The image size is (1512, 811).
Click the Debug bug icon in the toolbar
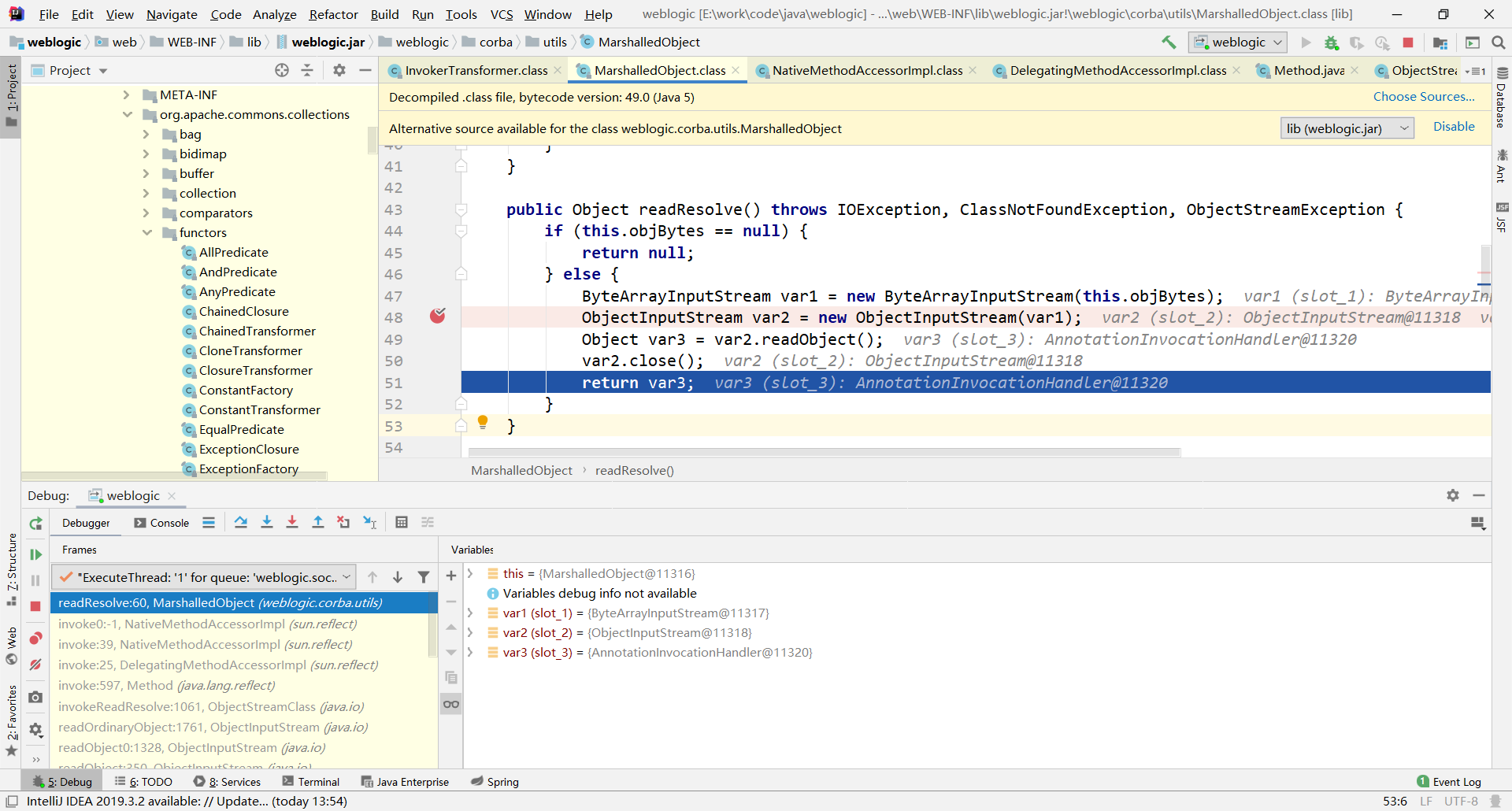[1331, 43]
